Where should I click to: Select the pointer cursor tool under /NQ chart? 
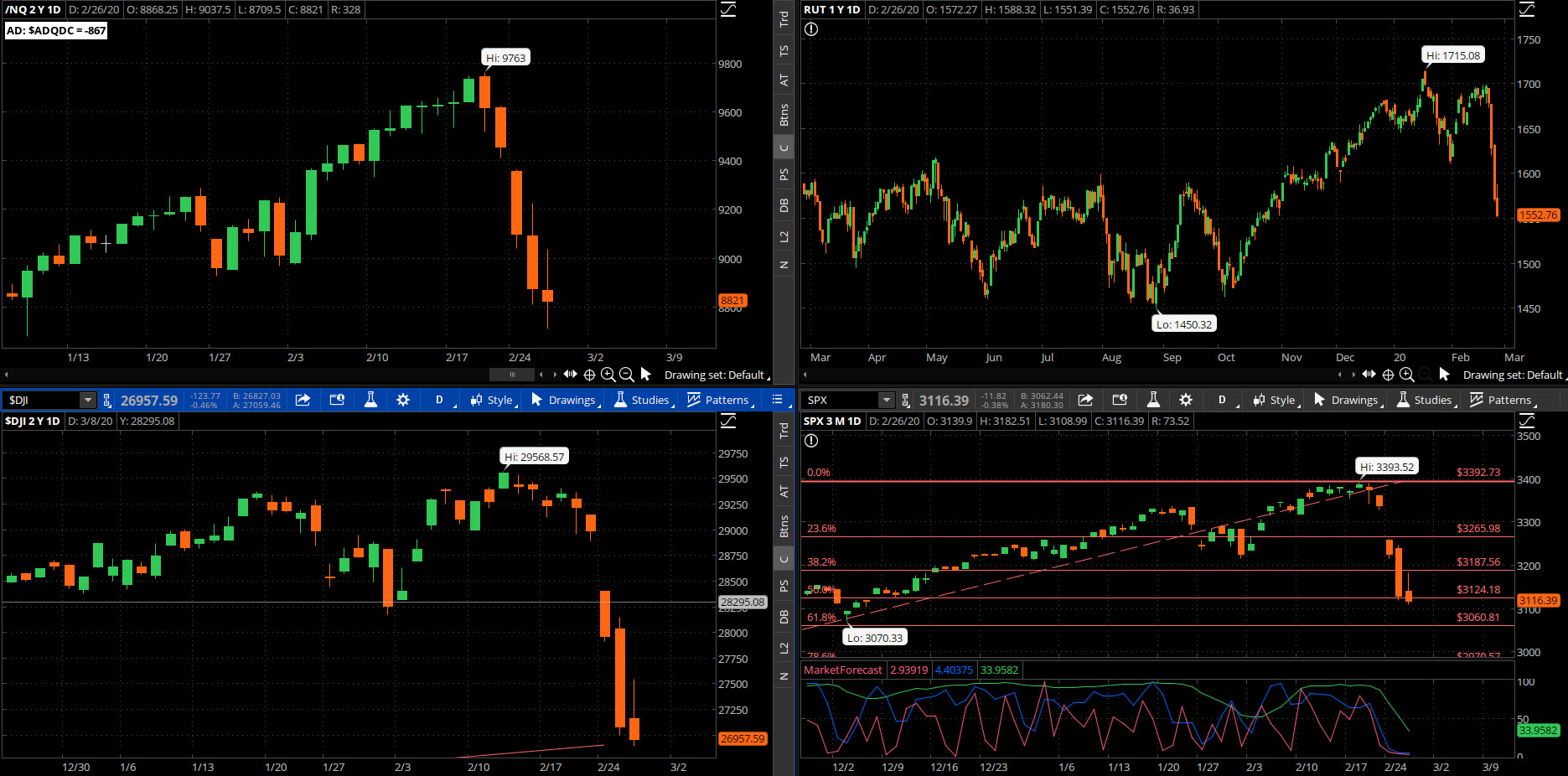pos(645,374)
